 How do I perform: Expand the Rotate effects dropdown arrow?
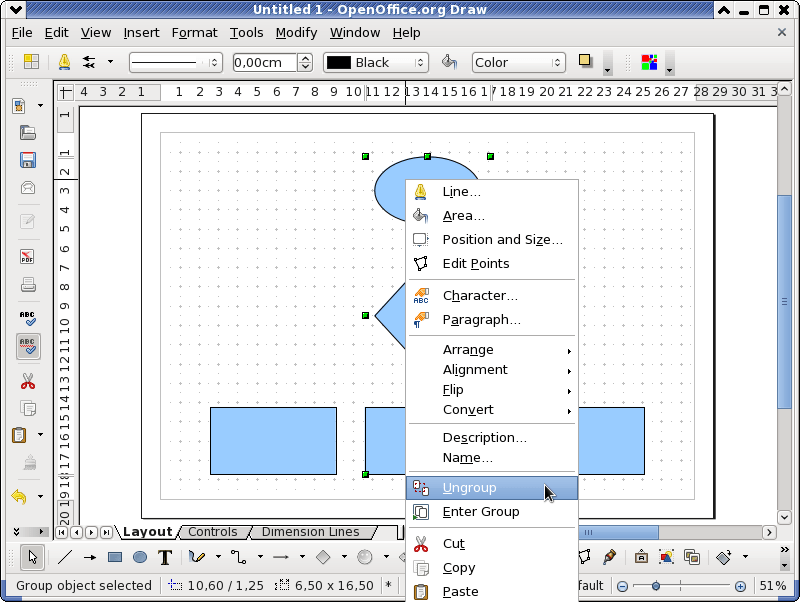point(745,557)
